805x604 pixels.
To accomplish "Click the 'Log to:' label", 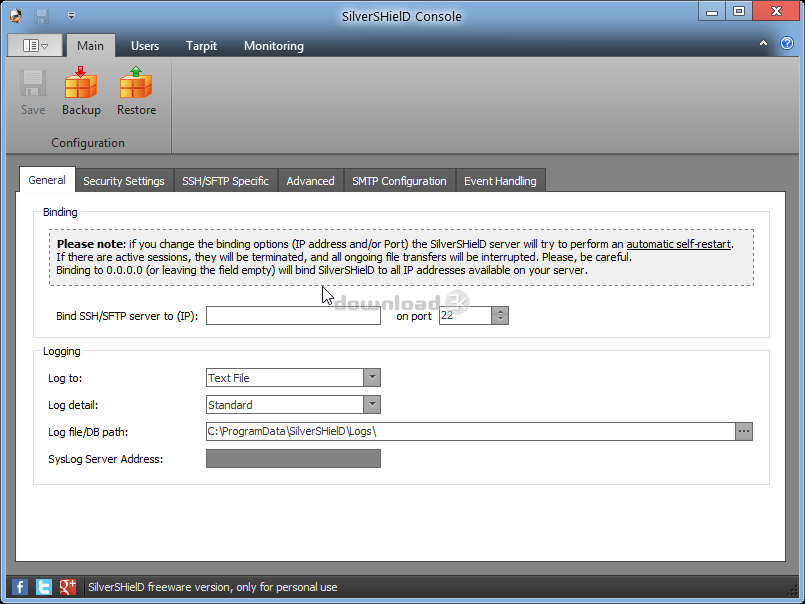I will click(x=65, y=378).
